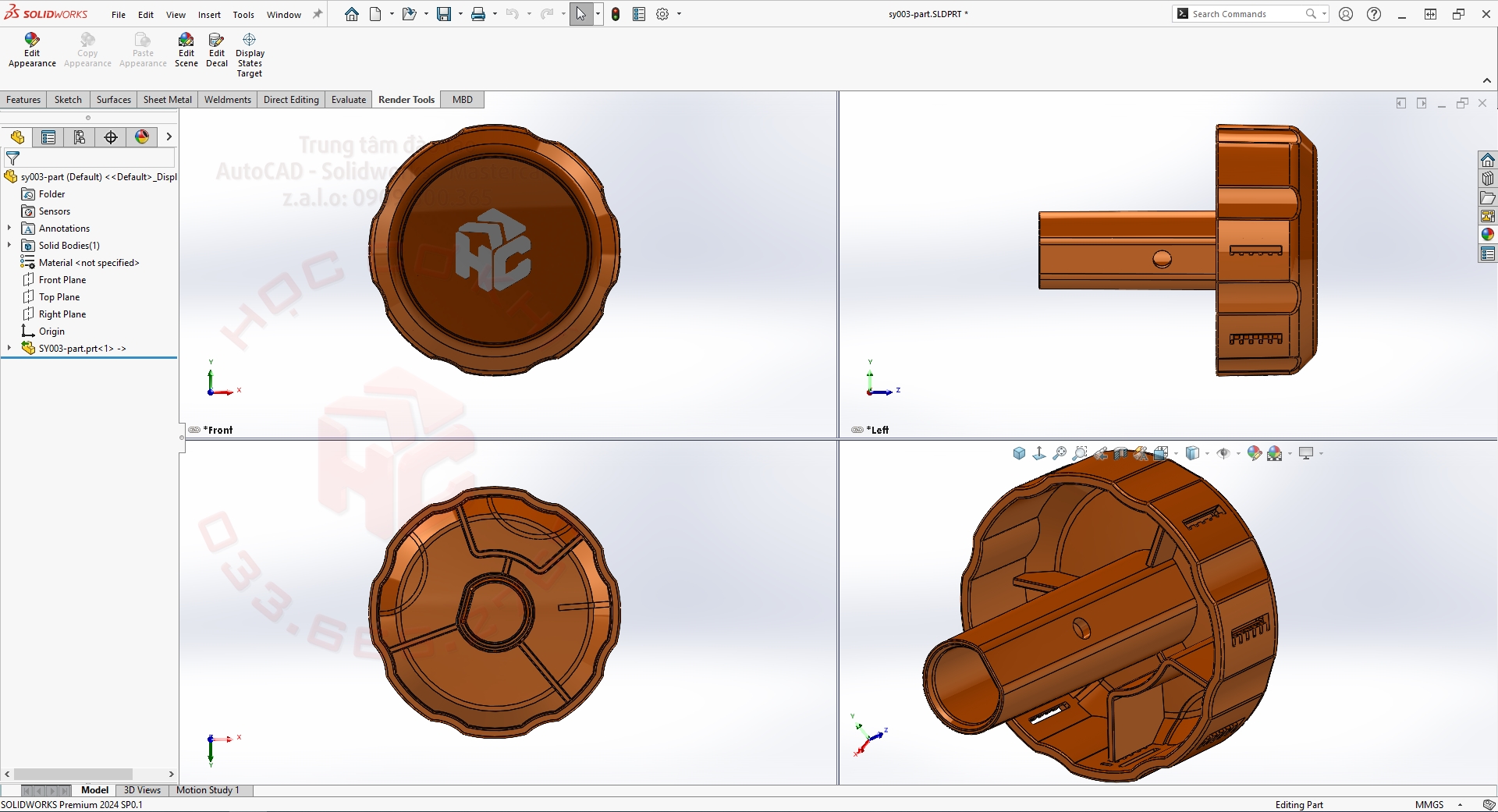Activate the Select cursor tool
This screenshot has width=1498, height=812.
580,14
